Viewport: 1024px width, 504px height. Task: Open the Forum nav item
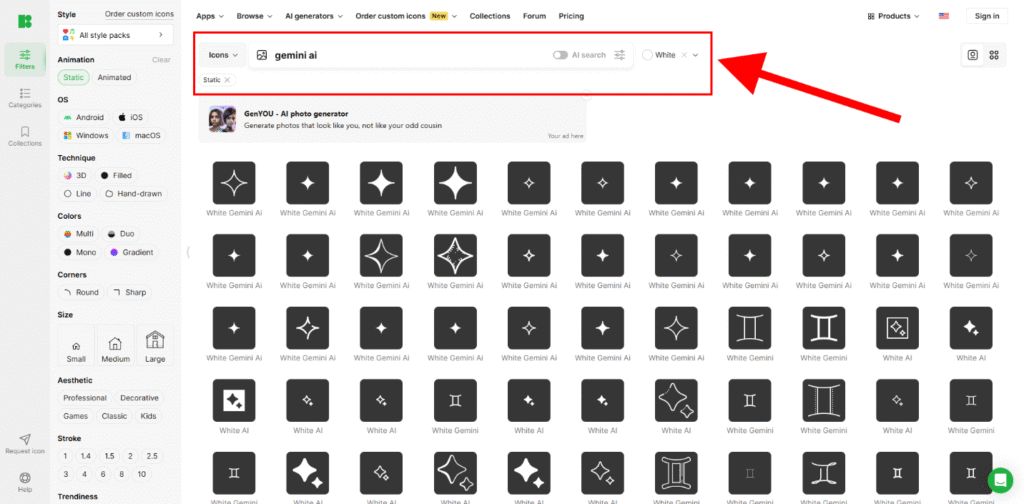click(534, 16)
